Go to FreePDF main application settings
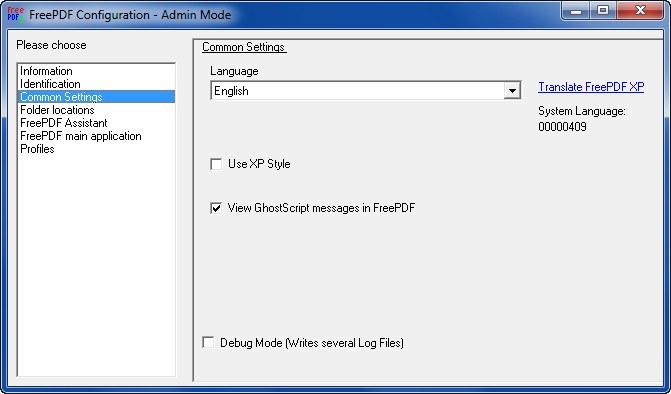Screen dimensions: 671x394 tap(96, 136)
